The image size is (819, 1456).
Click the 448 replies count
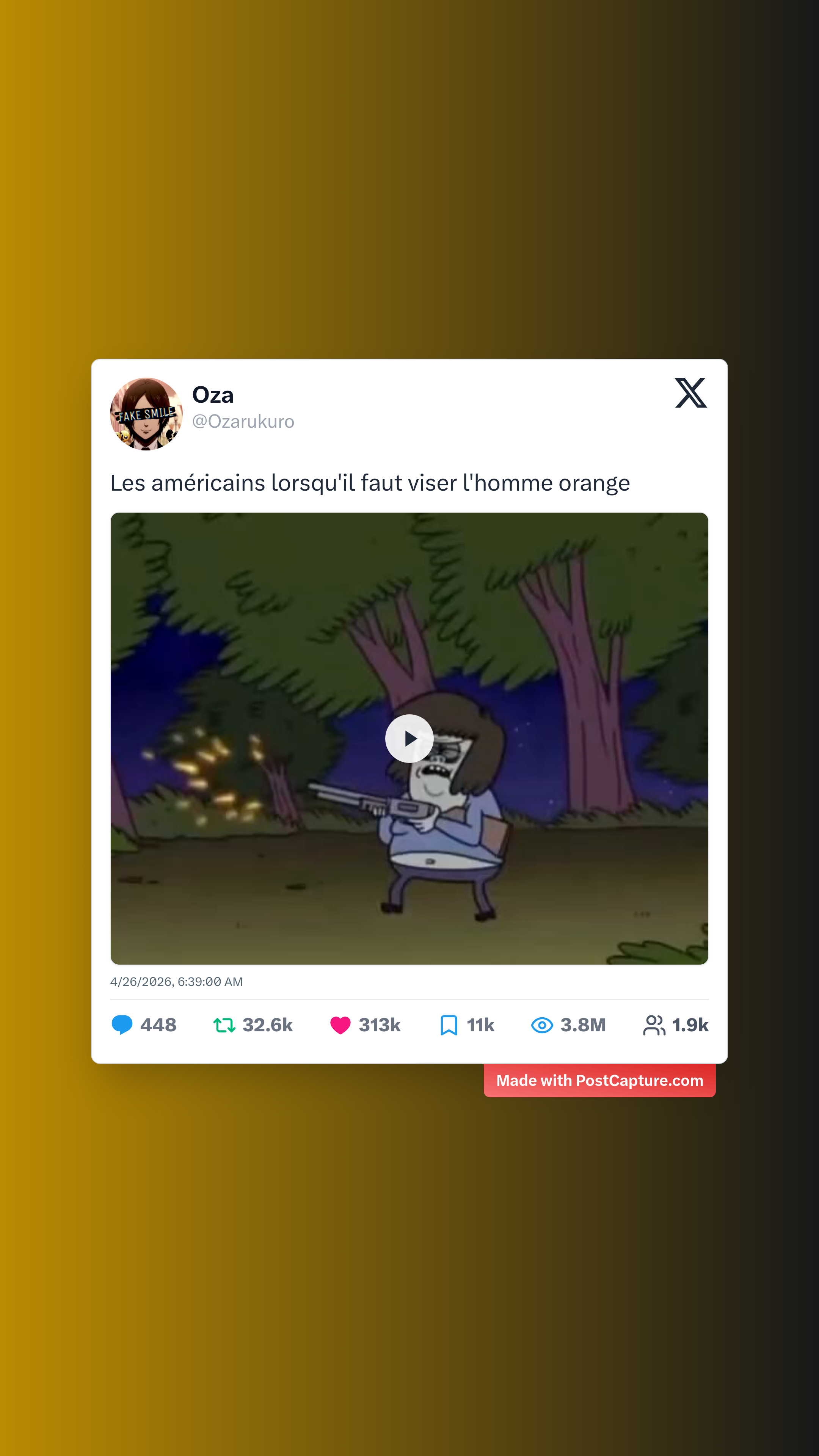tap(158, 1025)
